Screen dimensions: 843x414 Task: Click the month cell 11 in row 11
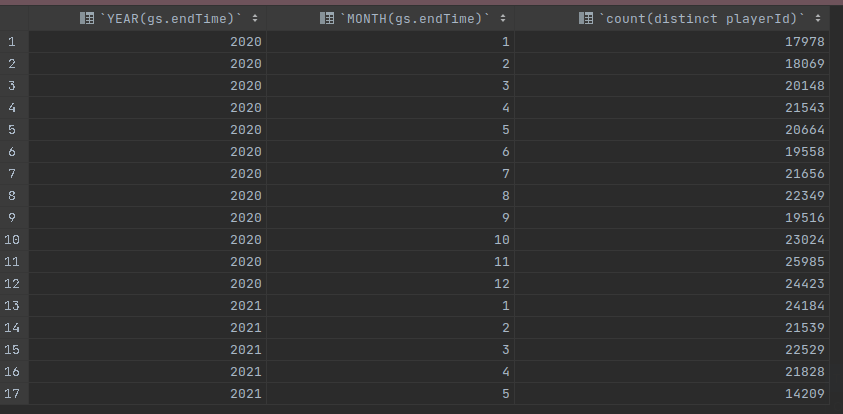[x=390, y=262]
